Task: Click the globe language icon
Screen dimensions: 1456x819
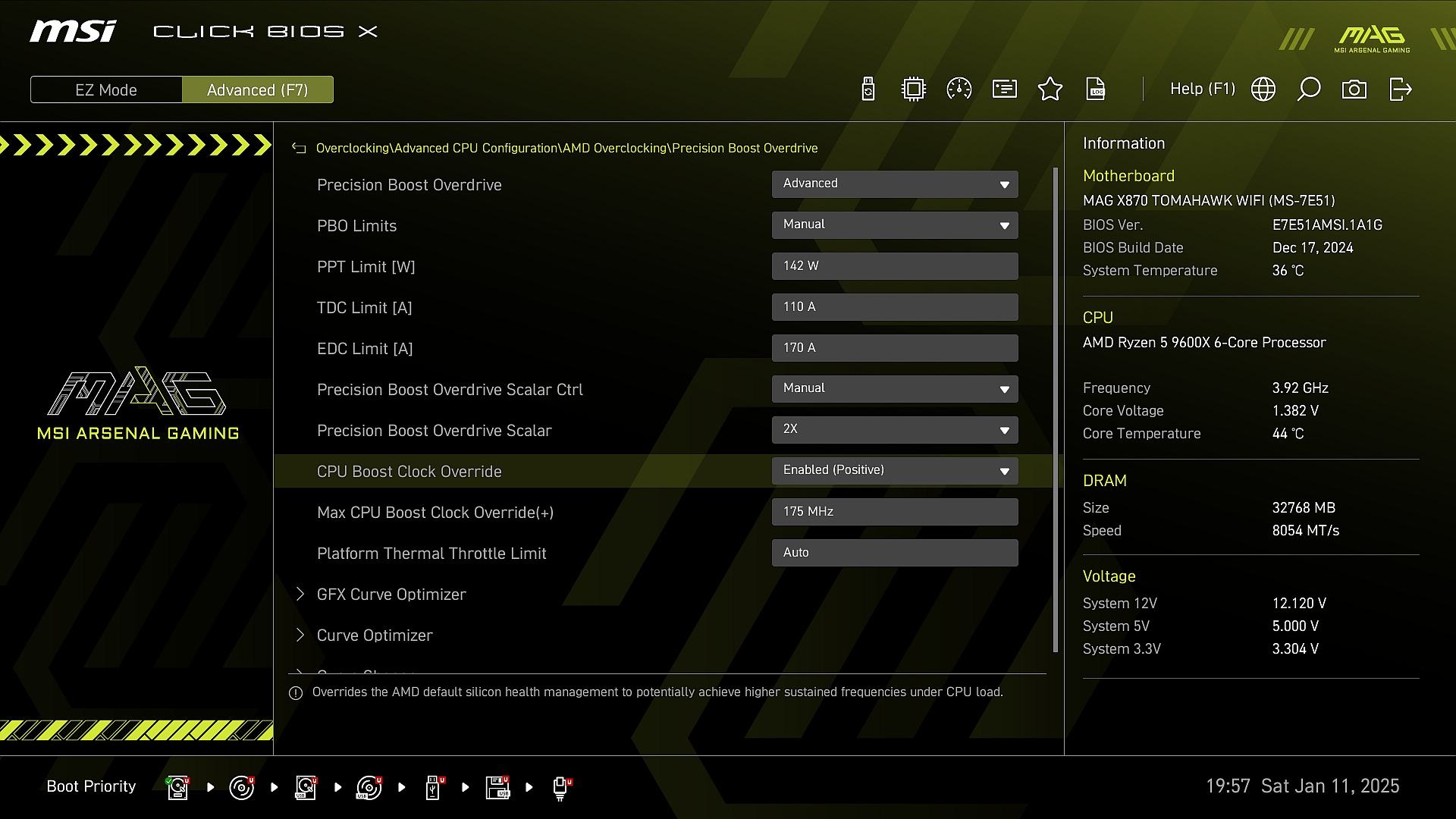Action: (1263, 89)
